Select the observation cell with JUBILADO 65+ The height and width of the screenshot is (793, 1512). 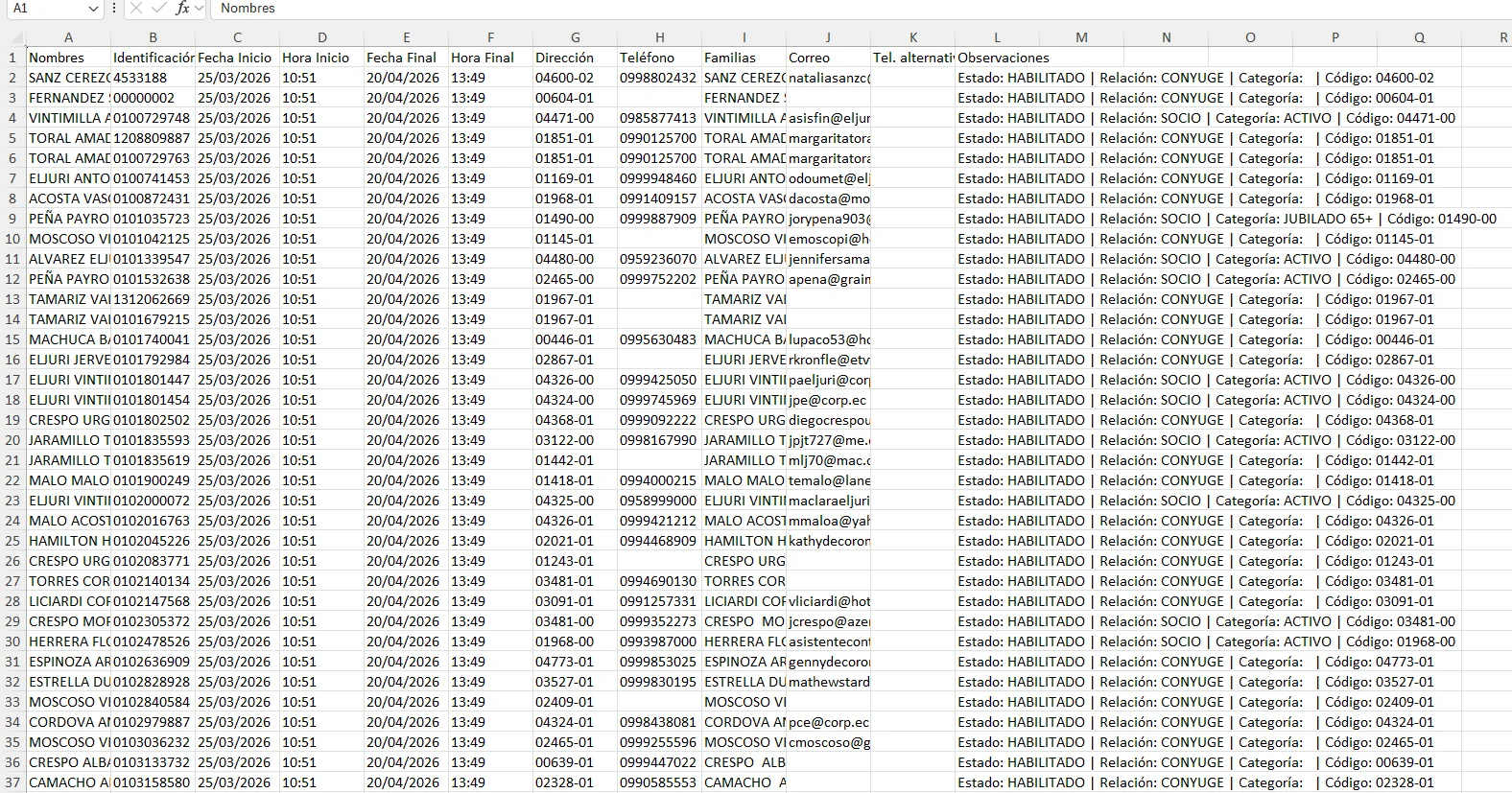point(1227,219)
